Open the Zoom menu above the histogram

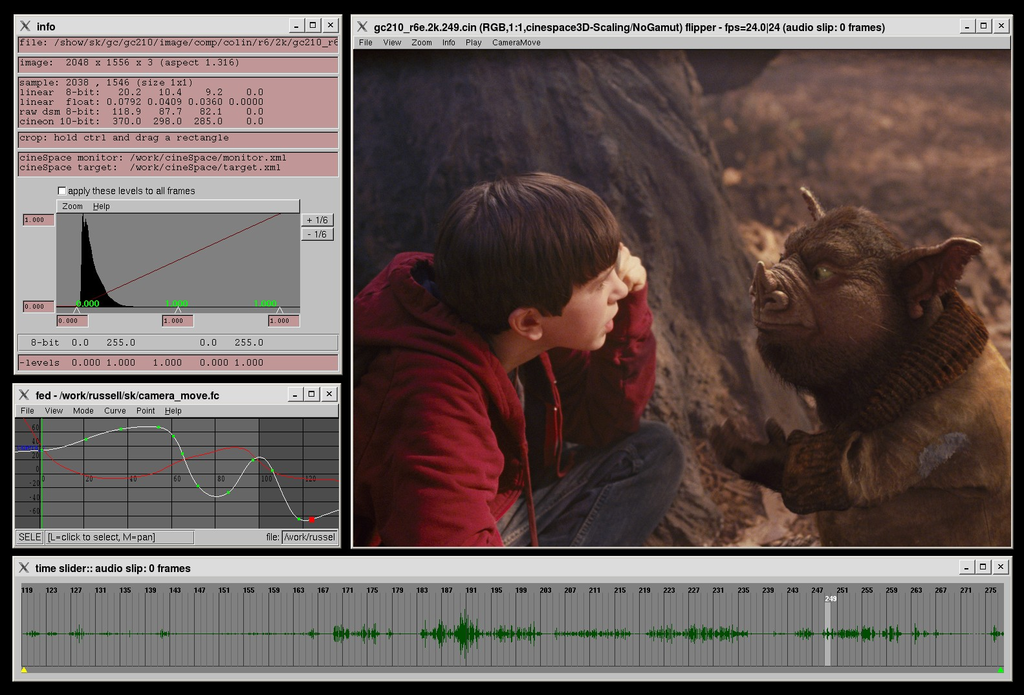tap(72, 206)
